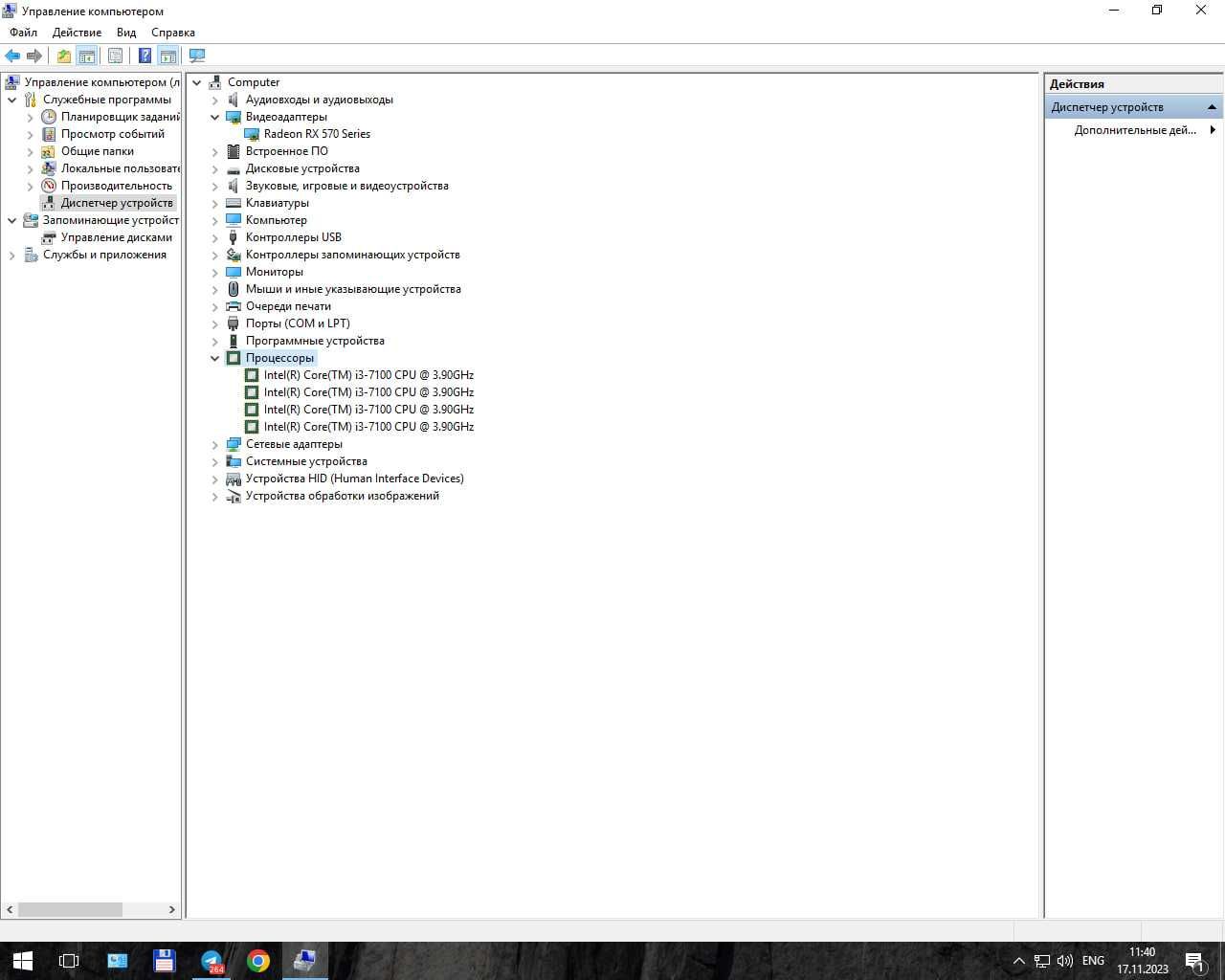
Task: Click the blue help question-mark toolbar icon
Action: click(145, 56)
